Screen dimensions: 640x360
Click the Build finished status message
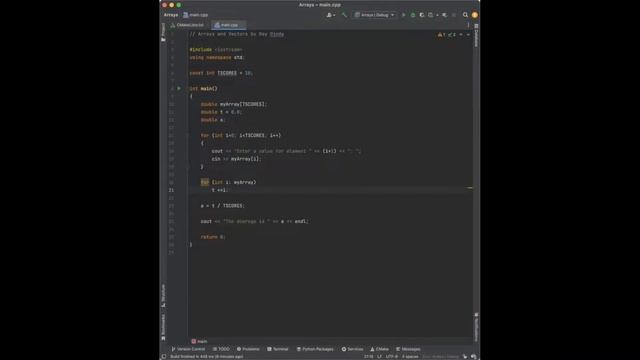[207, 356]
